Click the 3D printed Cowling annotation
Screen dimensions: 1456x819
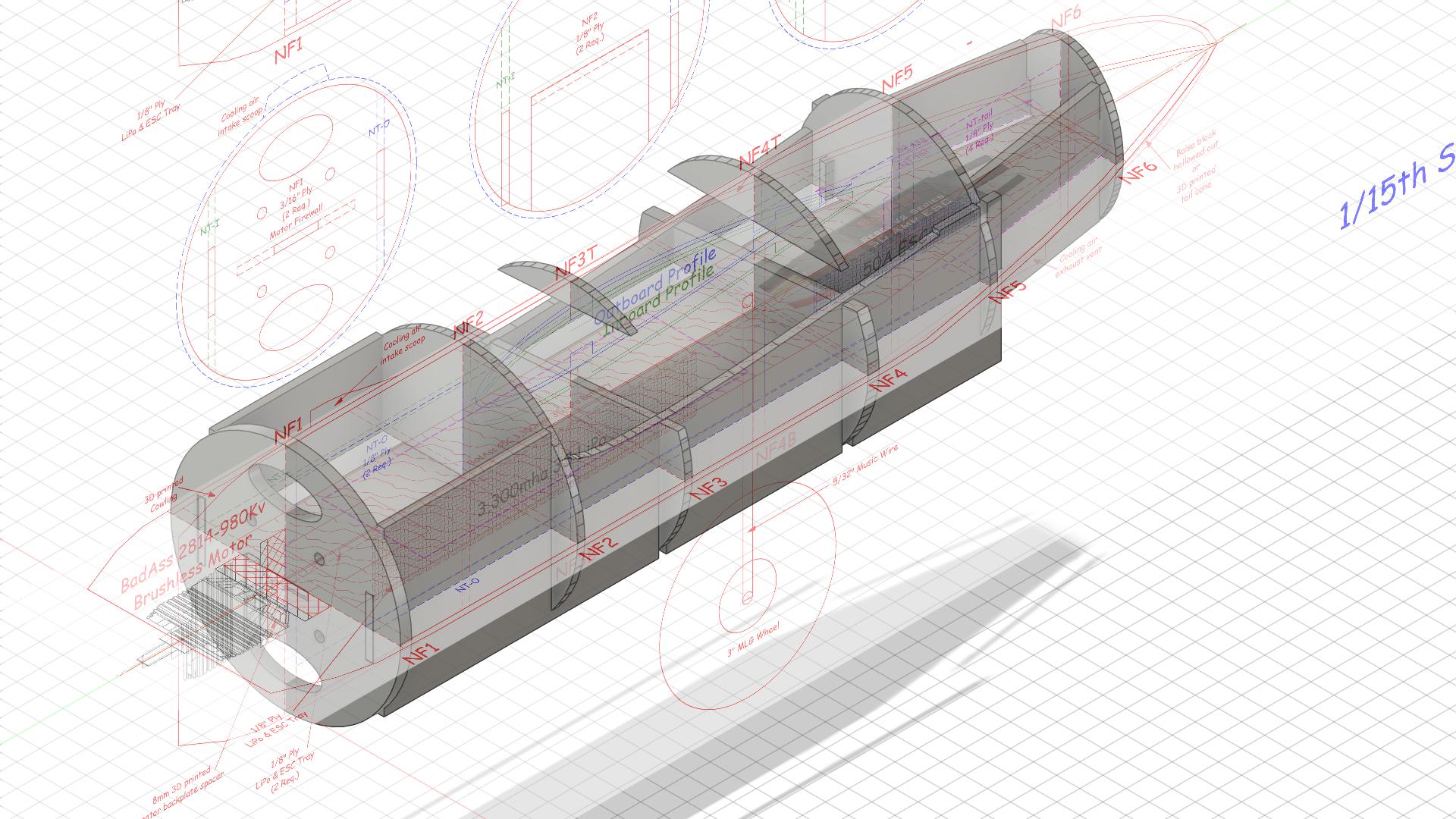point(164,492)
